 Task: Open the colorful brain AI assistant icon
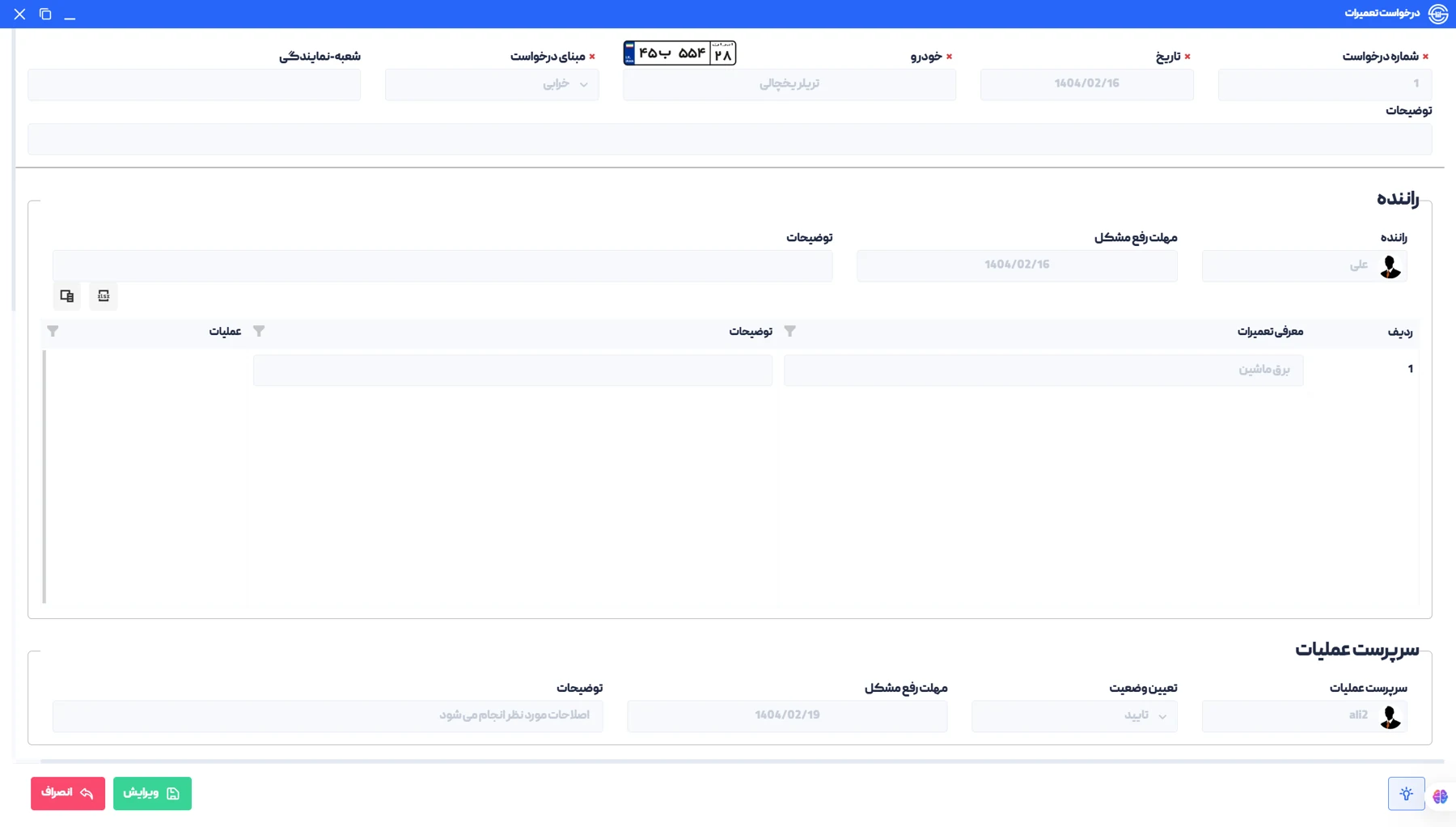click(x=1441, y=797)
